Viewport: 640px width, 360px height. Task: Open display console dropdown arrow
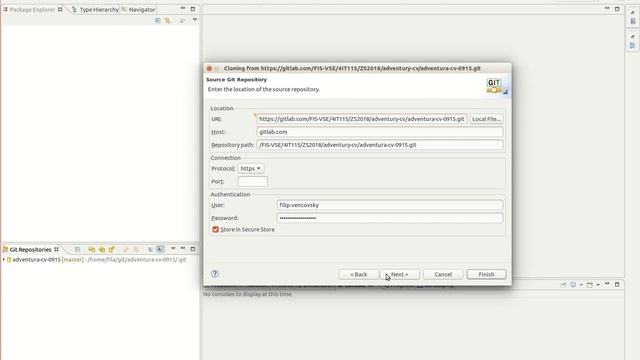(x=581, y=284)
